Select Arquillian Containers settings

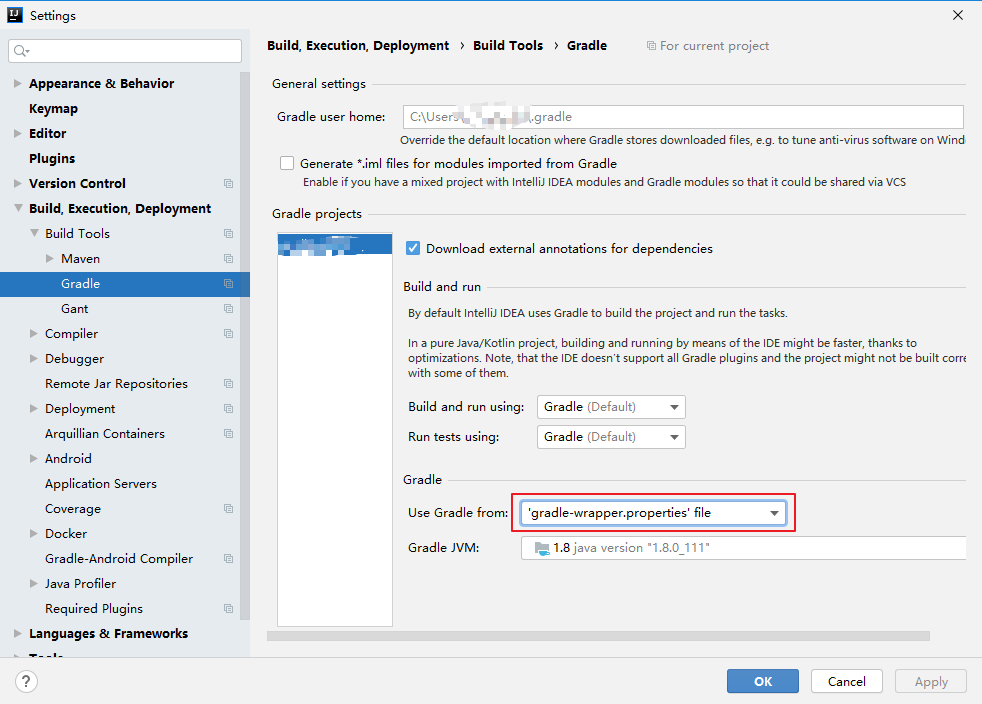coord(105,434)
